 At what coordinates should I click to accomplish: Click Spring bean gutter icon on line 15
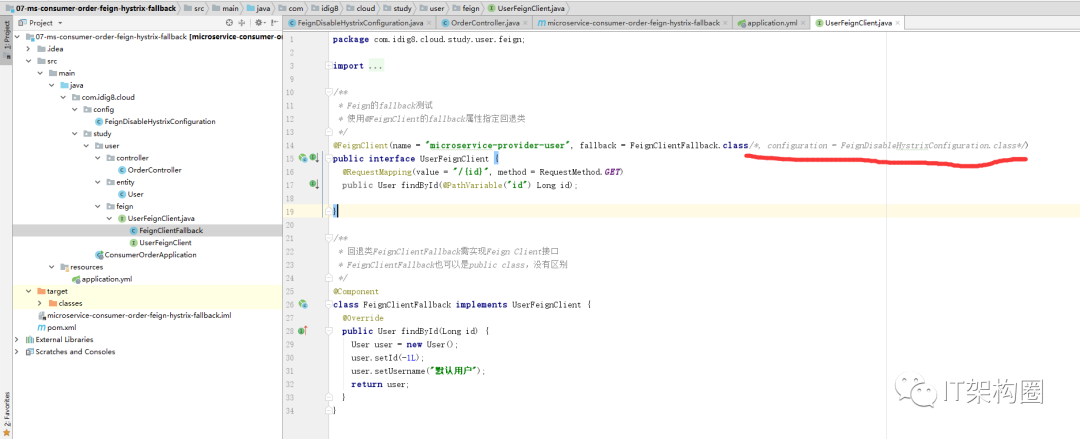coord(303,158)
